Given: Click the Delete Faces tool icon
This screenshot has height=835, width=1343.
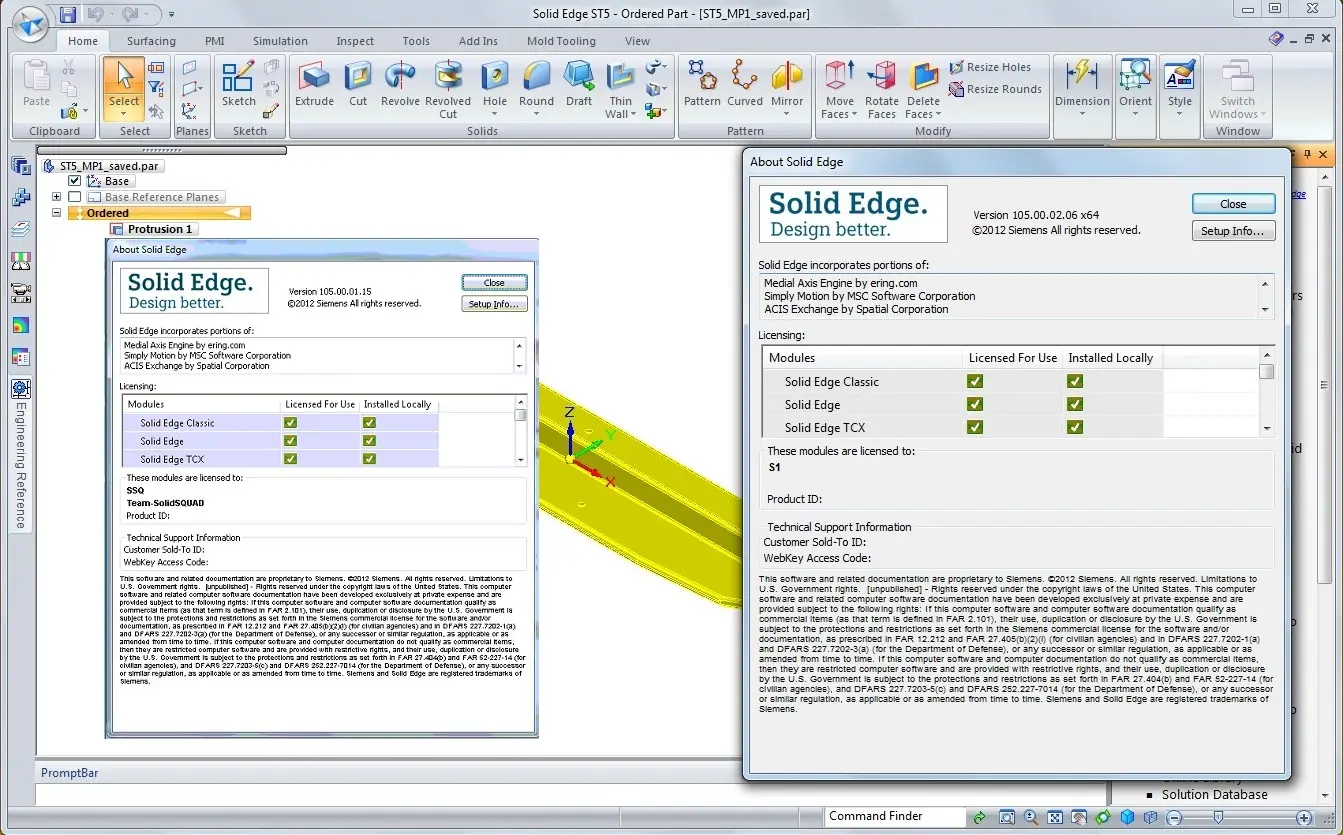Looking at the screenshot, I should pos(924,77).
